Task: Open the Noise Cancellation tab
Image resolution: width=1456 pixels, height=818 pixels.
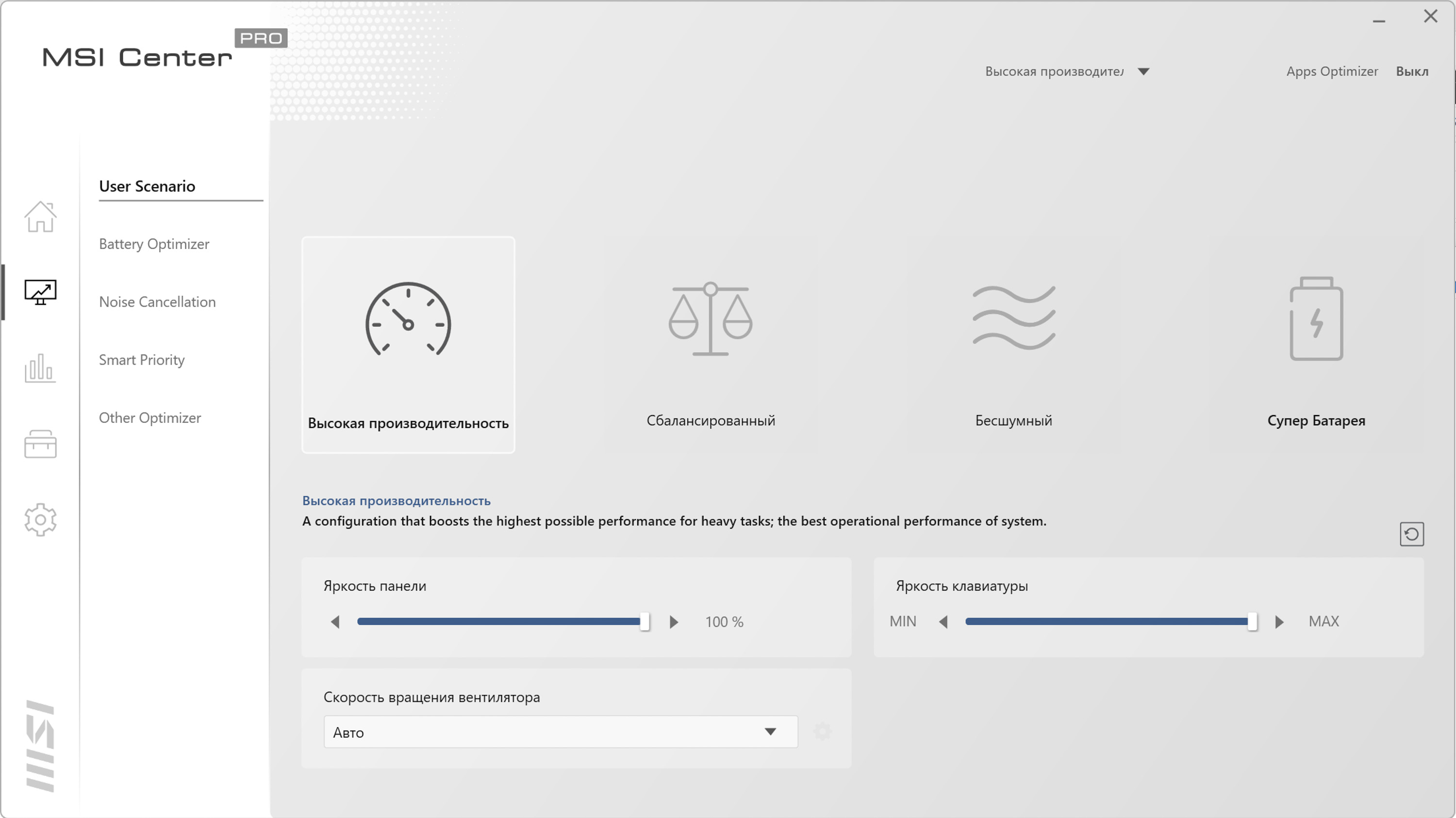Action: pyautogui.click(x=157, y=302)
